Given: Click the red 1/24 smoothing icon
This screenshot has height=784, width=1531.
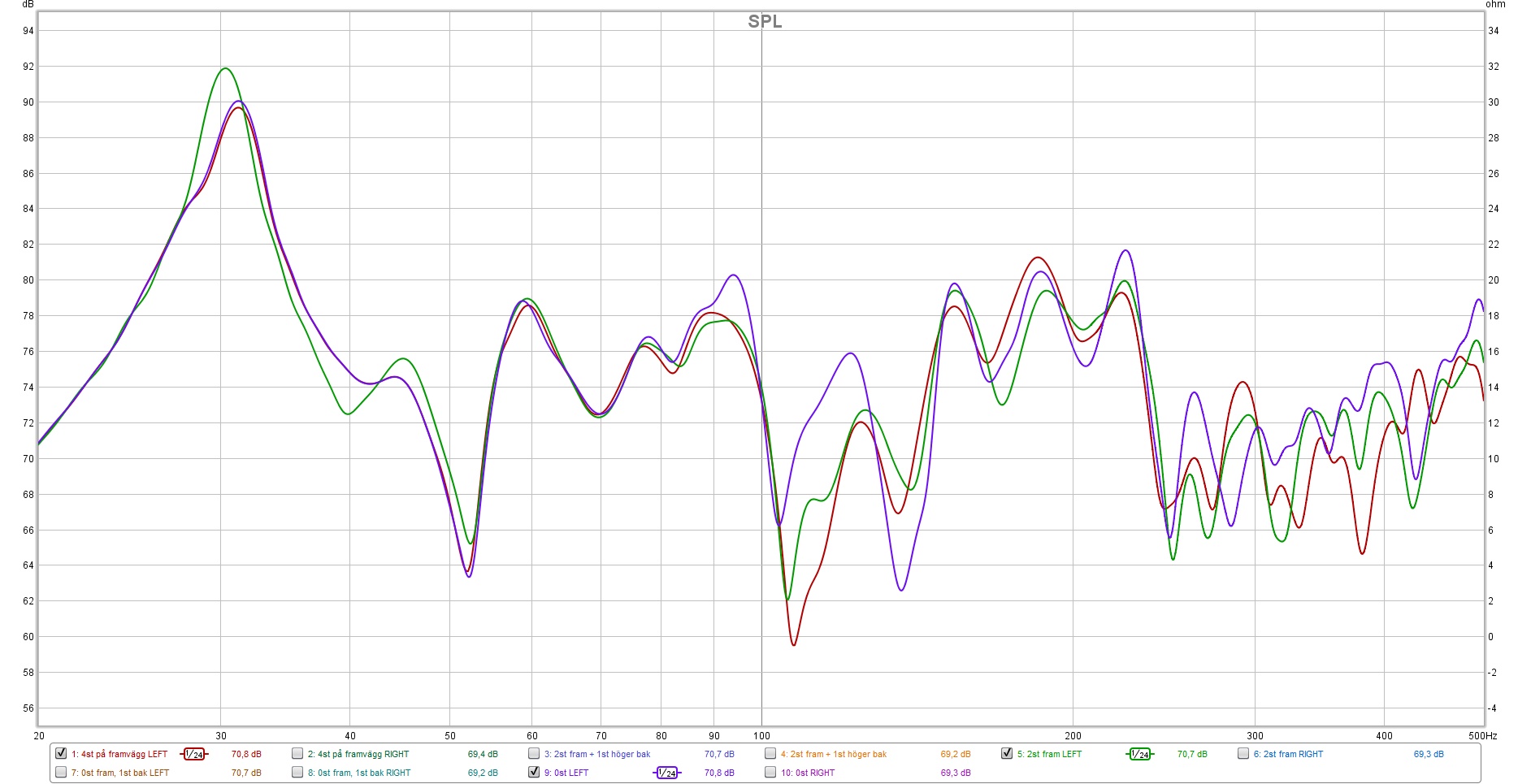Looking at the screenshot, I should [193, 754].
